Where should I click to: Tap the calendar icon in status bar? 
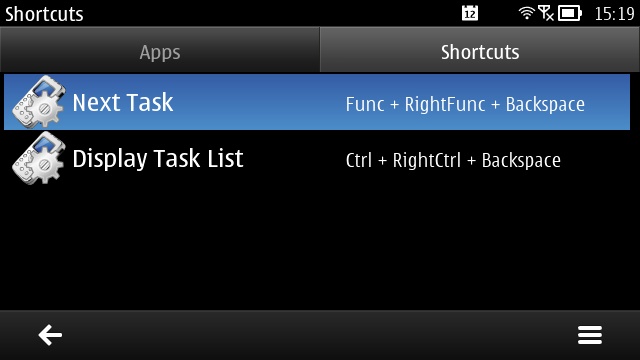[x=470, y=13]
